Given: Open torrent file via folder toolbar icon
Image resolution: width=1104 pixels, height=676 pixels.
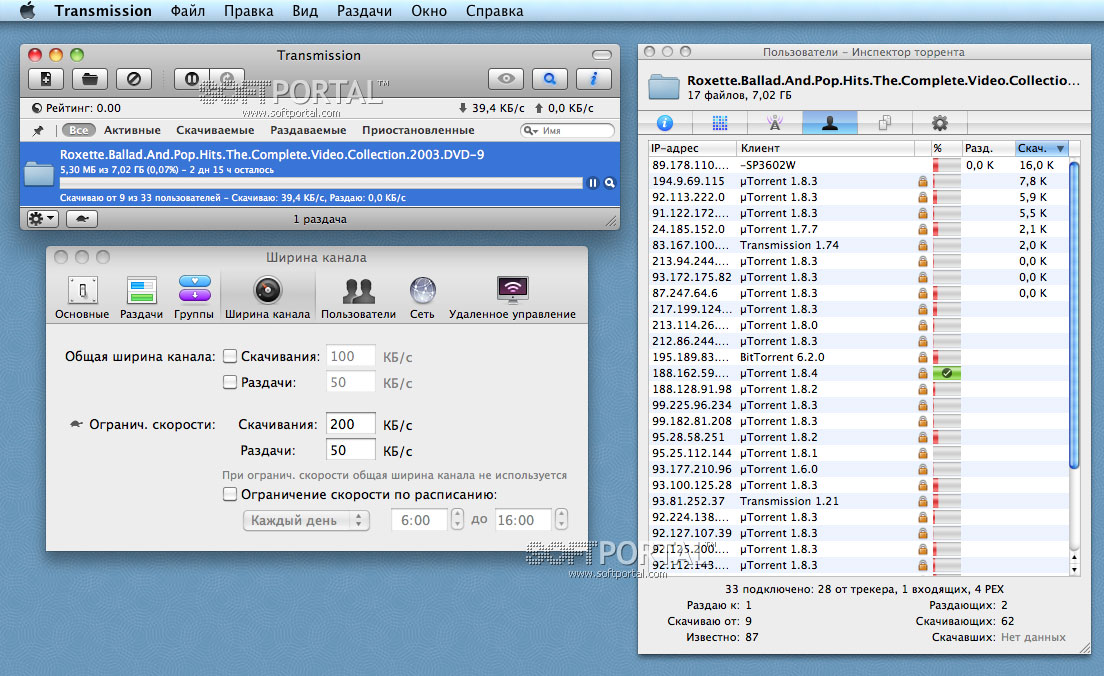Looking at the screenshot, I should [89, 79].
